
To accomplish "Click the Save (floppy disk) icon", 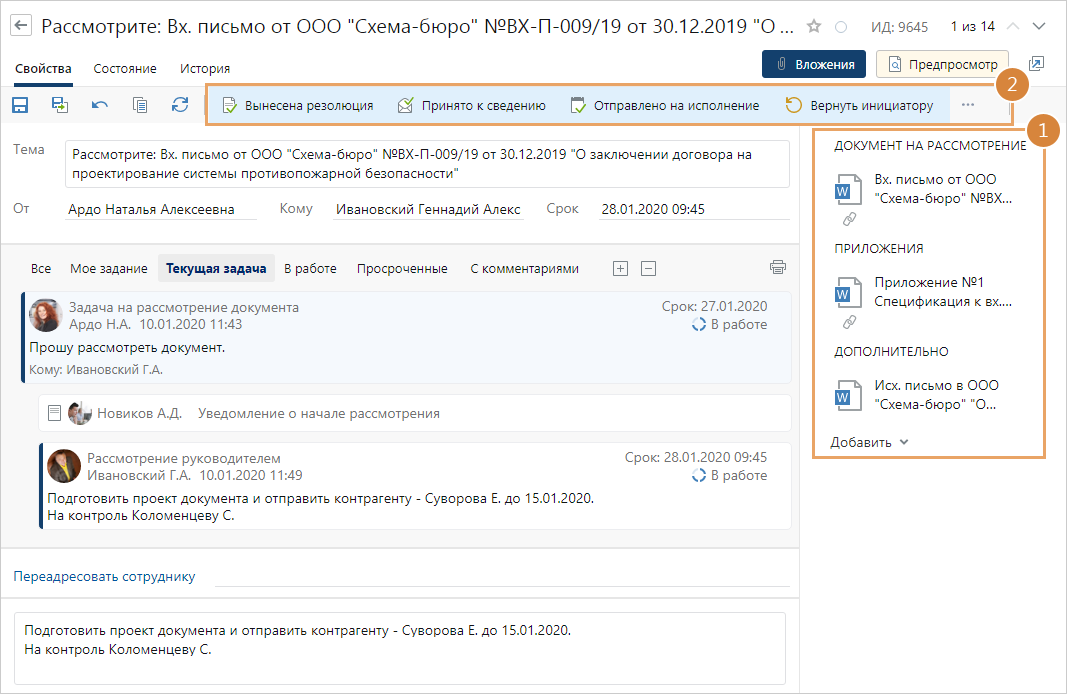I will pyautogui.click(x=20, y=105).
